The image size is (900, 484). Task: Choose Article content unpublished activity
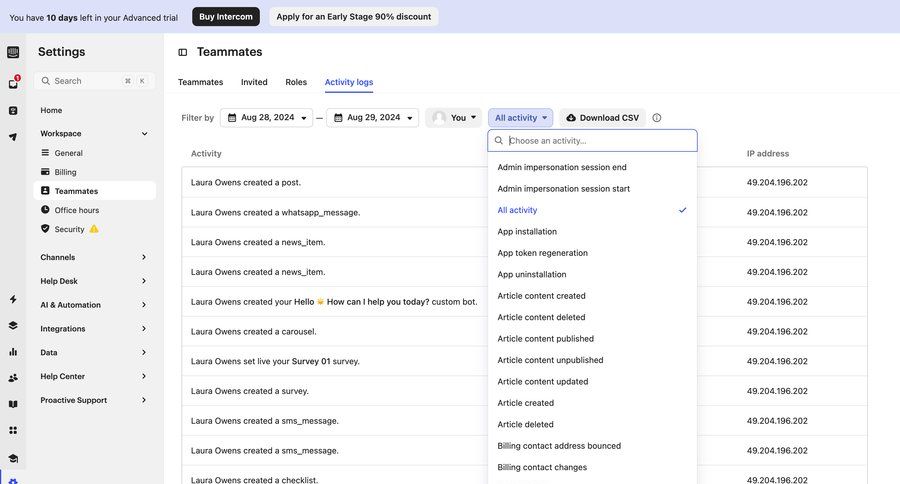click(592, 360)
